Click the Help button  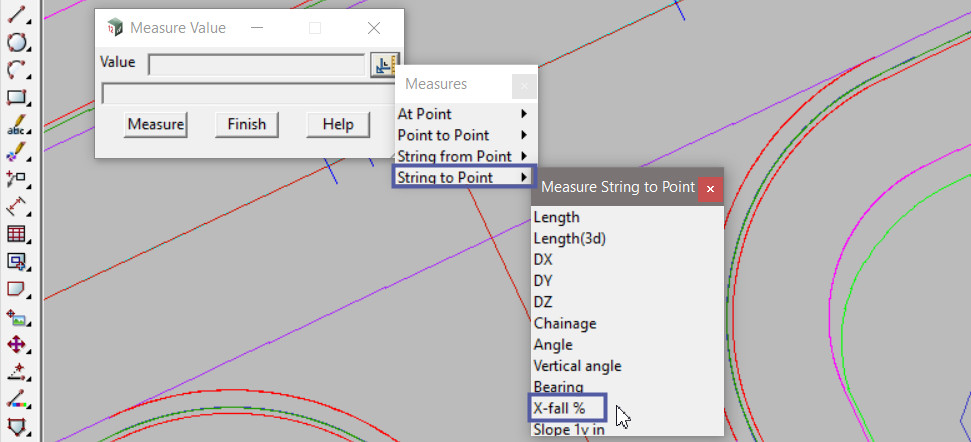(338, 124)
